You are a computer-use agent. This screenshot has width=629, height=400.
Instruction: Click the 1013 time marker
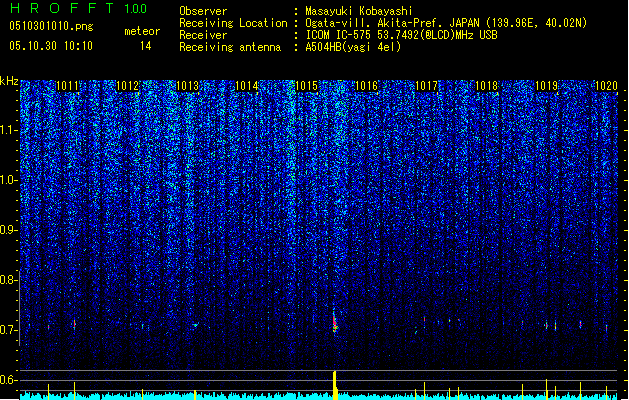[x=187, y=86]
